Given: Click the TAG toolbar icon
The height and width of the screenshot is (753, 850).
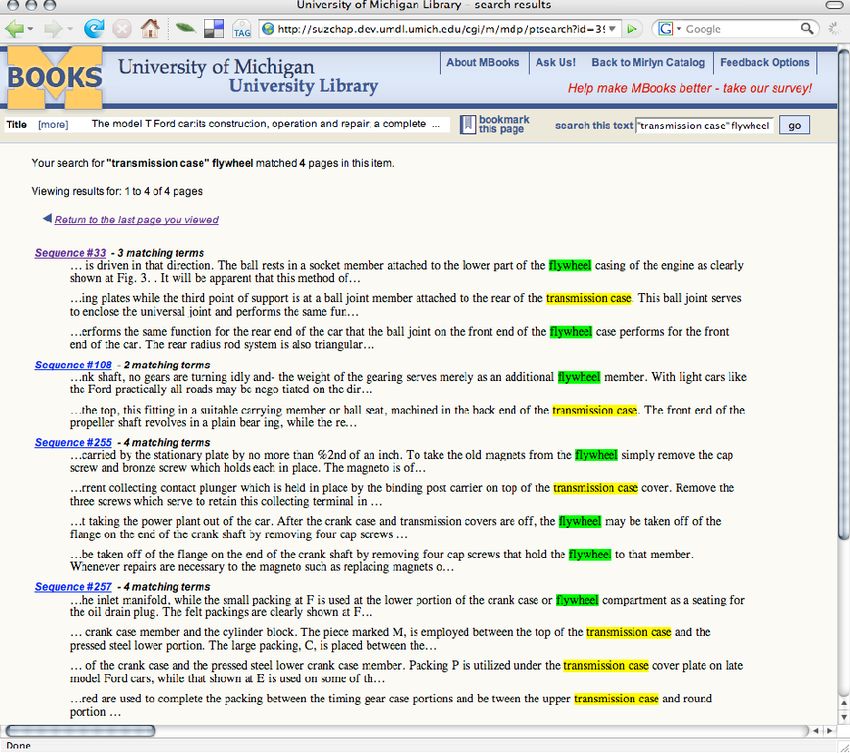Looking at the screenshot, I should [241, 29].
